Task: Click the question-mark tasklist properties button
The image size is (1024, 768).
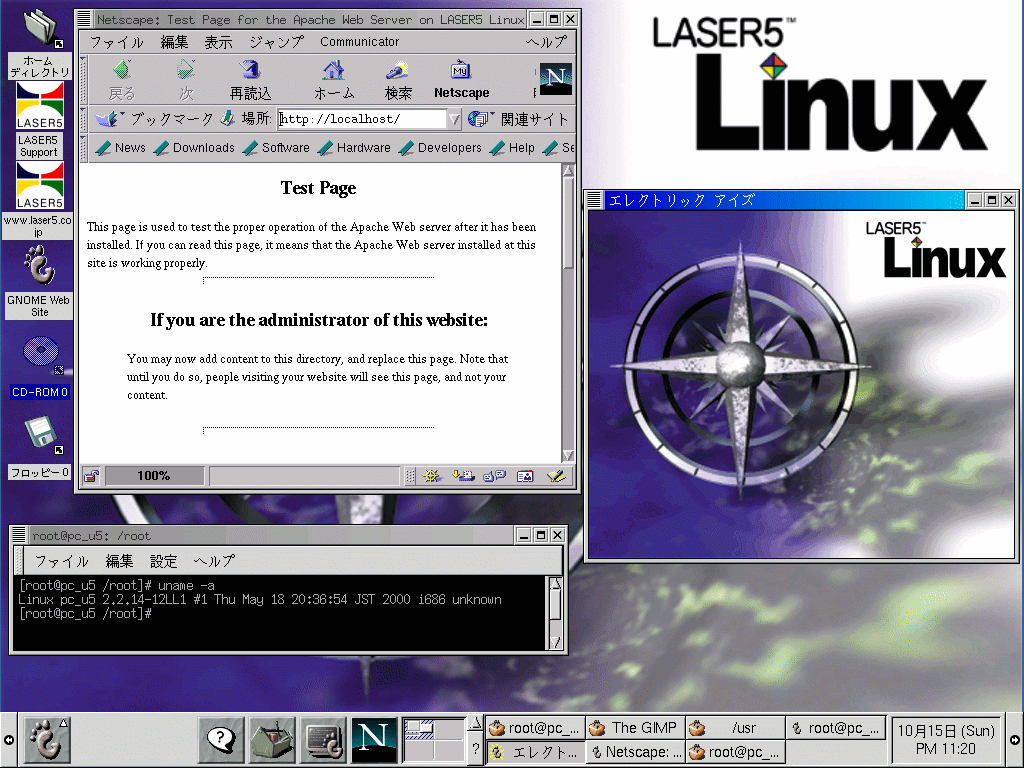Action: pyautogui.click(x=475, y=748)
